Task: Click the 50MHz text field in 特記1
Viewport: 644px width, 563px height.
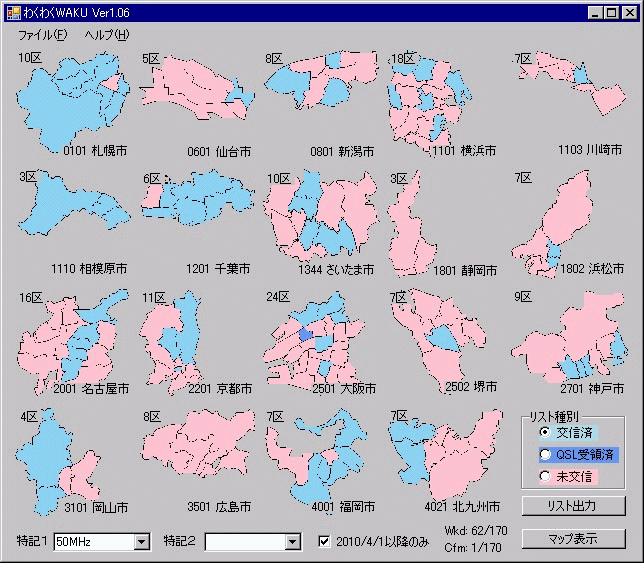Action: [94, 542]
